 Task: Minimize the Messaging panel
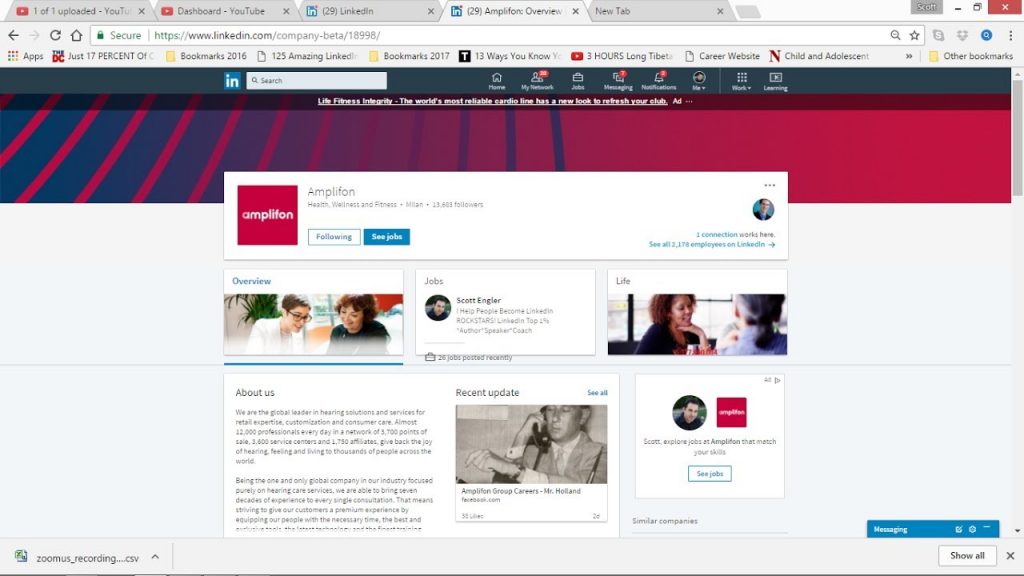(987, 528)
